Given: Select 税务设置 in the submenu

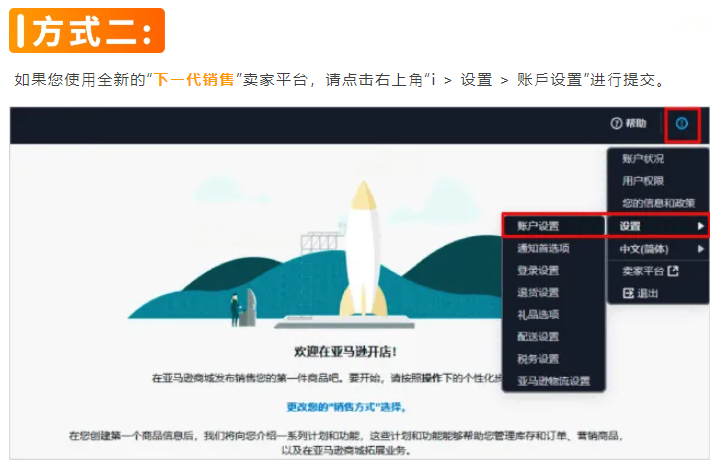Looking at the screenshot, I should pyautogui.click(x=538, y=359).
